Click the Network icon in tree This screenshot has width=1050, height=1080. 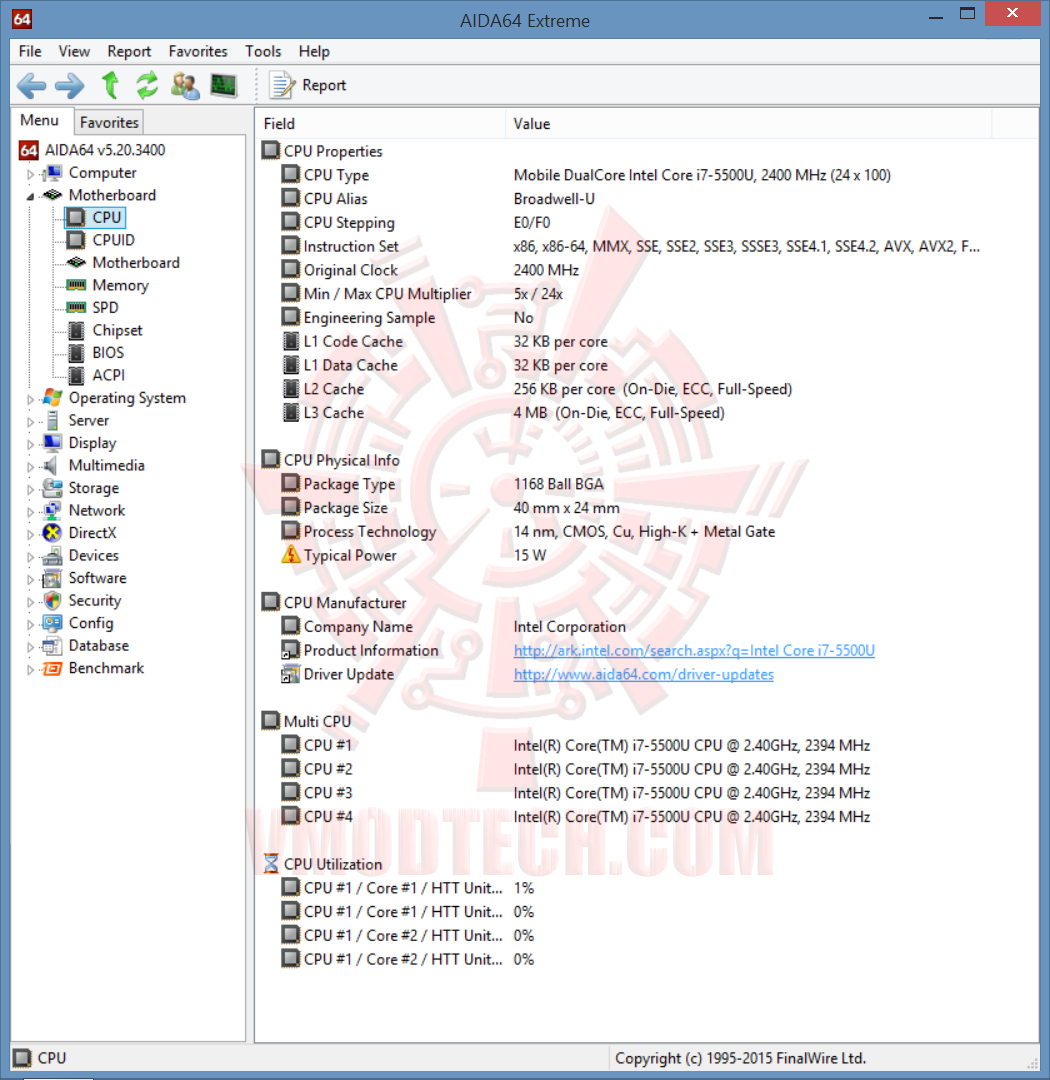coord(52,510)
